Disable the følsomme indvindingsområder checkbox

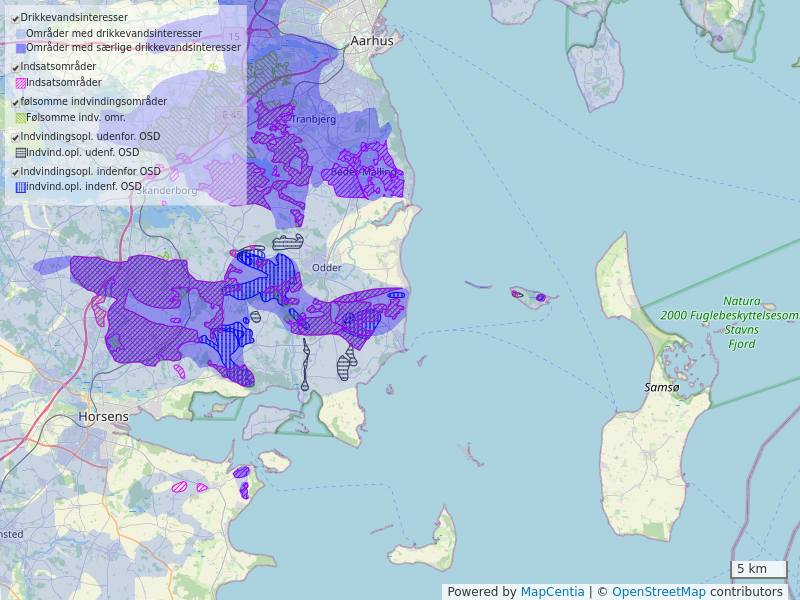[16, 103]
